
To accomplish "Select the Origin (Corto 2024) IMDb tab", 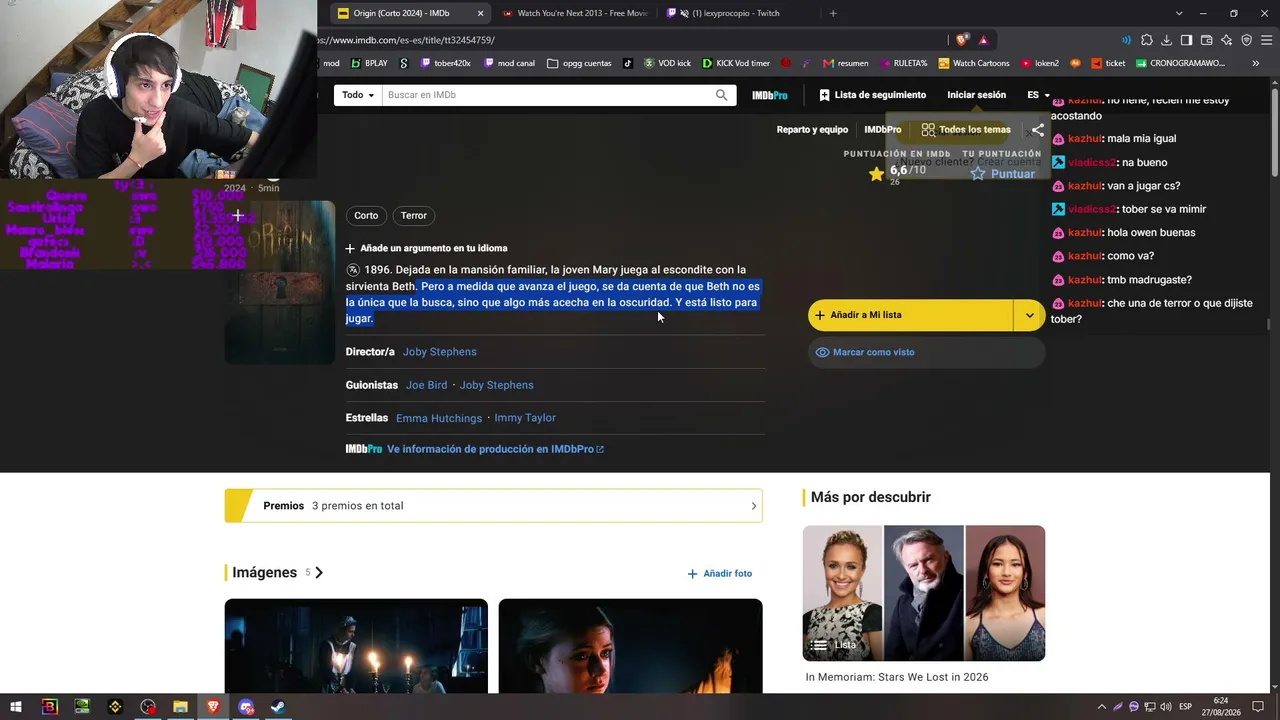I will [410, 13].
